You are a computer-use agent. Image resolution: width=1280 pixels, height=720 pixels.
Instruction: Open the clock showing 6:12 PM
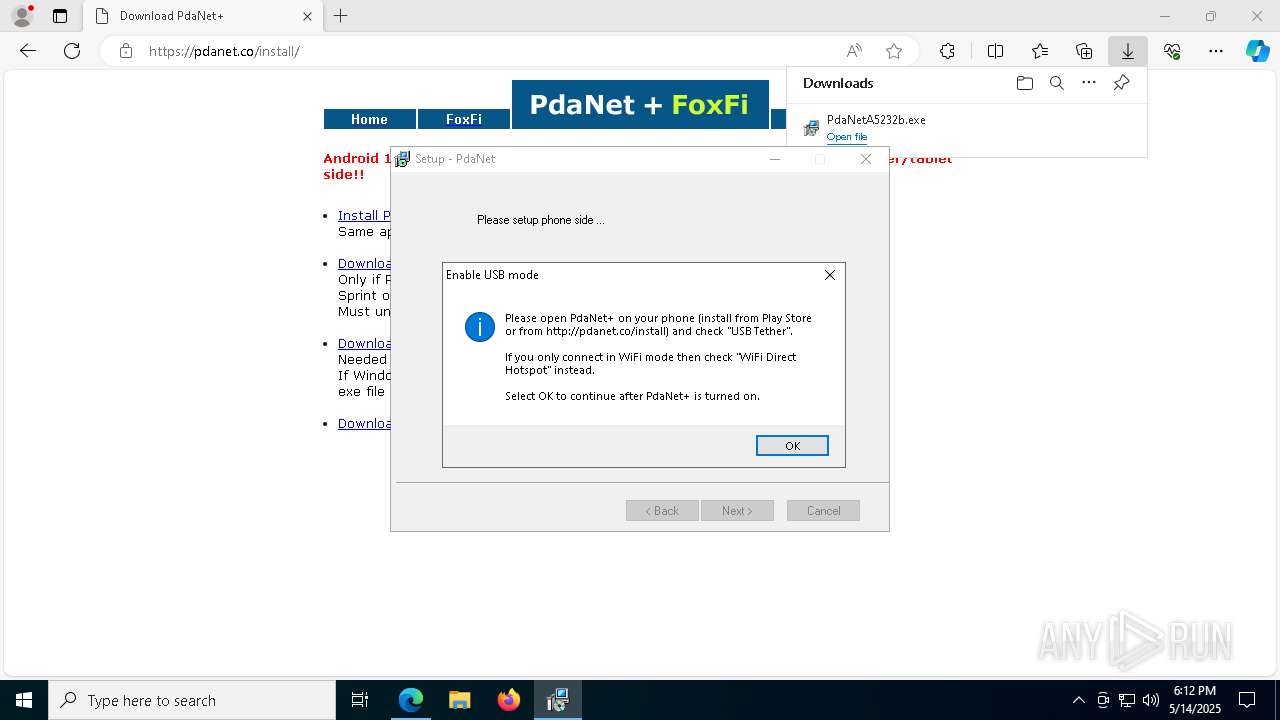click(x=1195, y=699)
